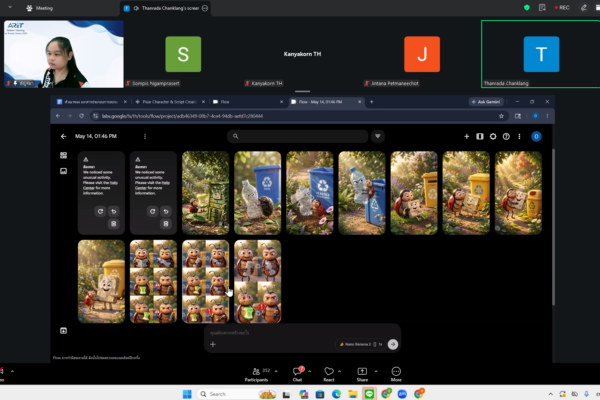Image resolution: width=600 pixels, height=400 pixels.
Task: Open the filter dropdown next to the search bar
Action: coord(378,136)
